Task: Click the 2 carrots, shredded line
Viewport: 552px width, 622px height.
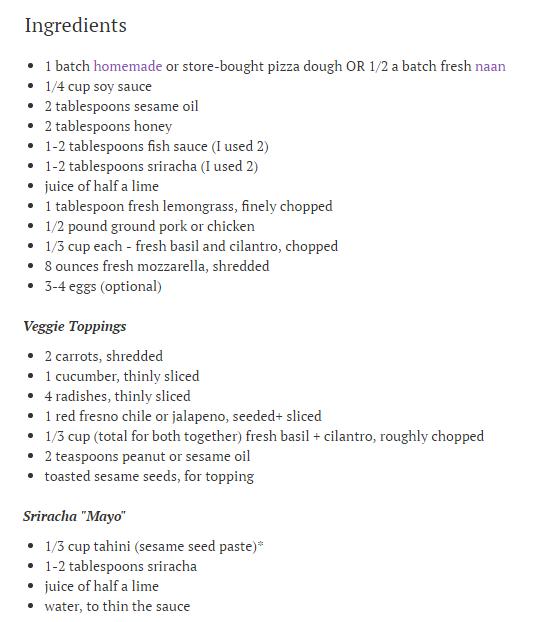Action: (104, 356)
